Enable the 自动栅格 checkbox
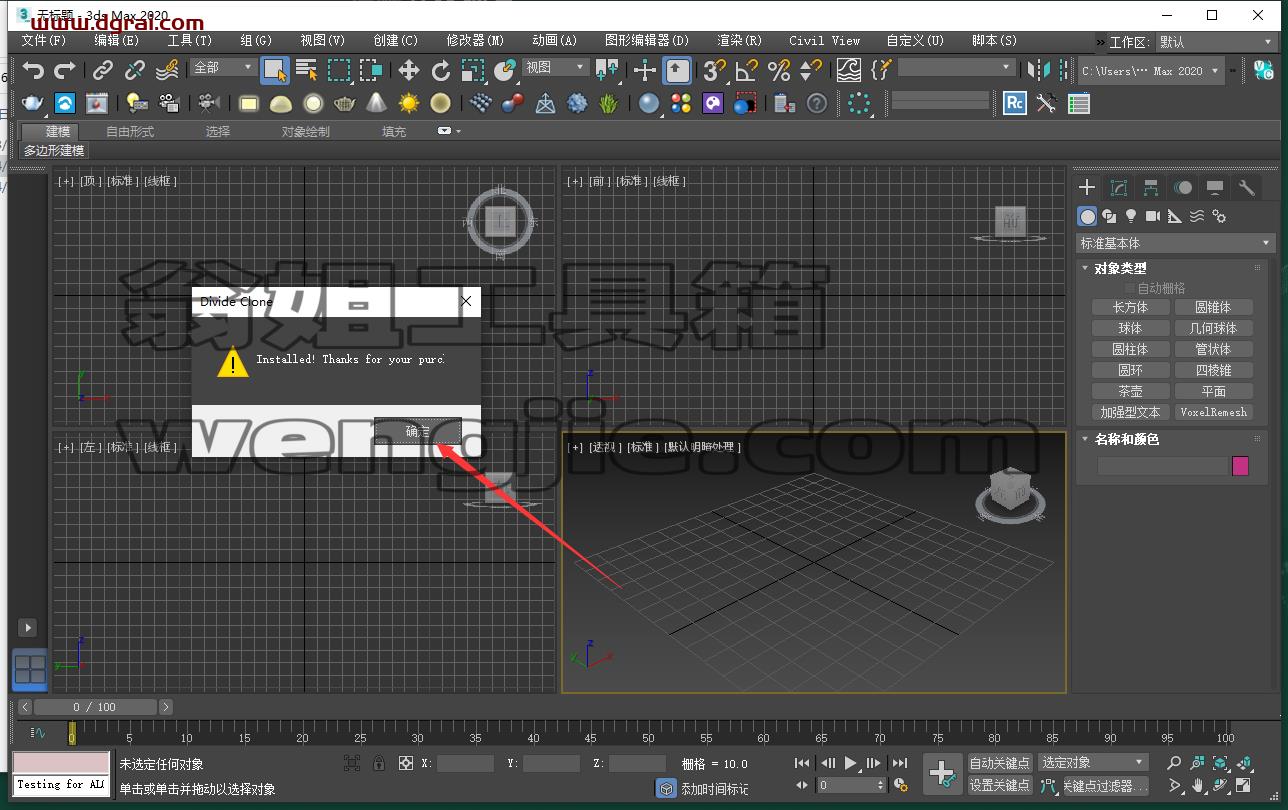This screenshot has height=810, width=1288. point(1131,288)
